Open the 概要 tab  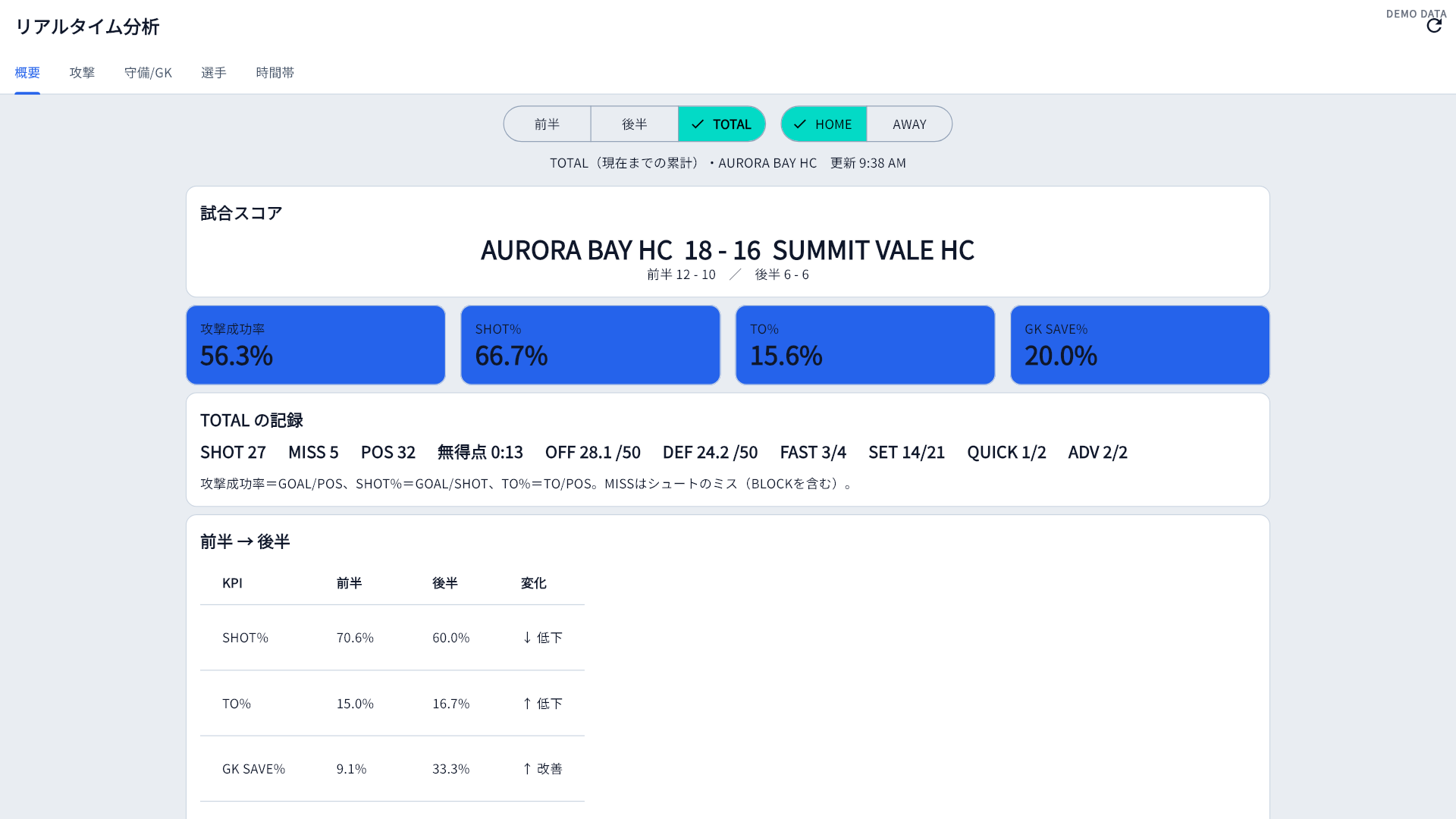pos(27,73)
